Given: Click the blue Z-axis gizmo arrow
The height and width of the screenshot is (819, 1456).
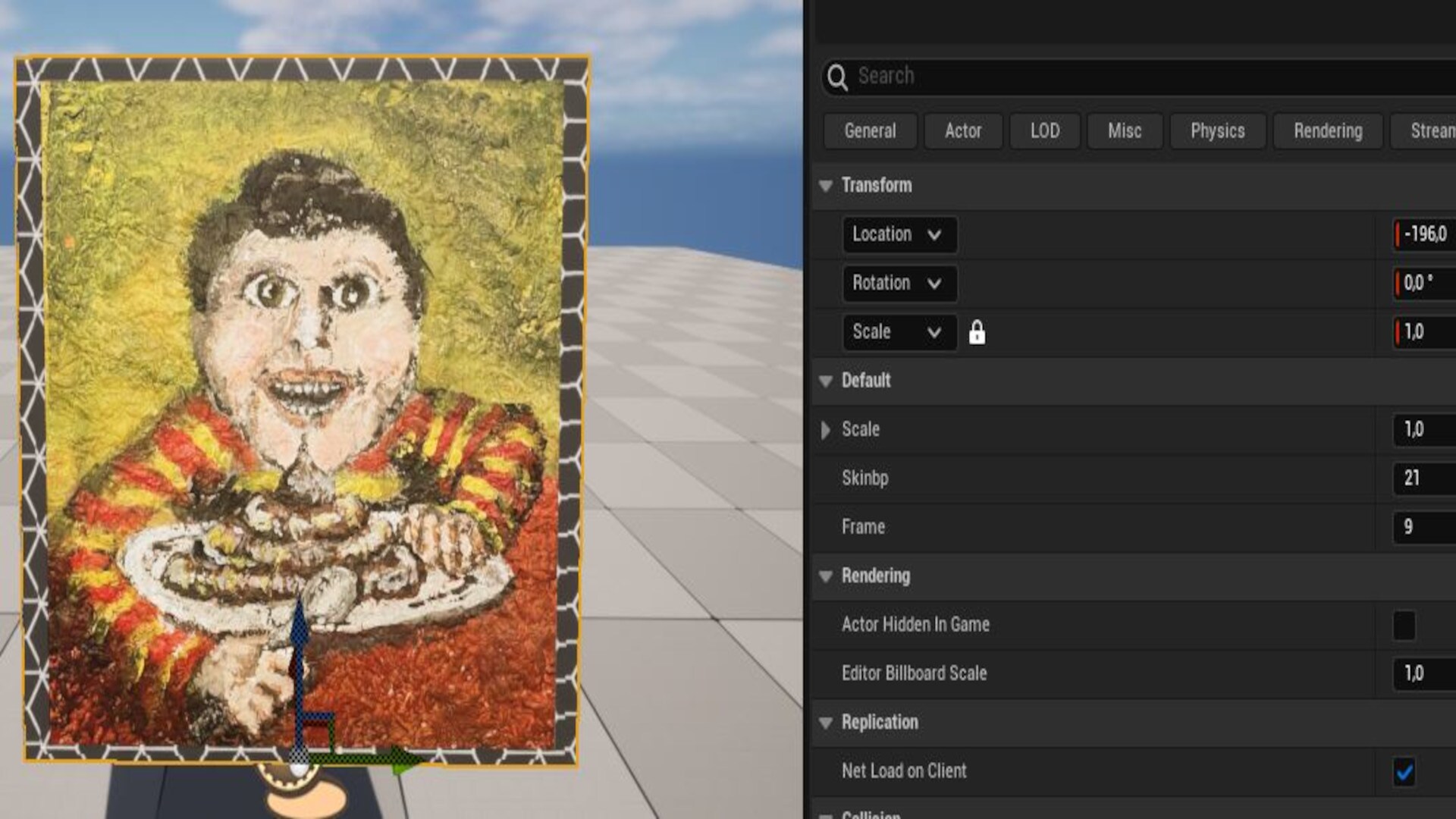Looking at the screenshot, I should tap(300, 629).
